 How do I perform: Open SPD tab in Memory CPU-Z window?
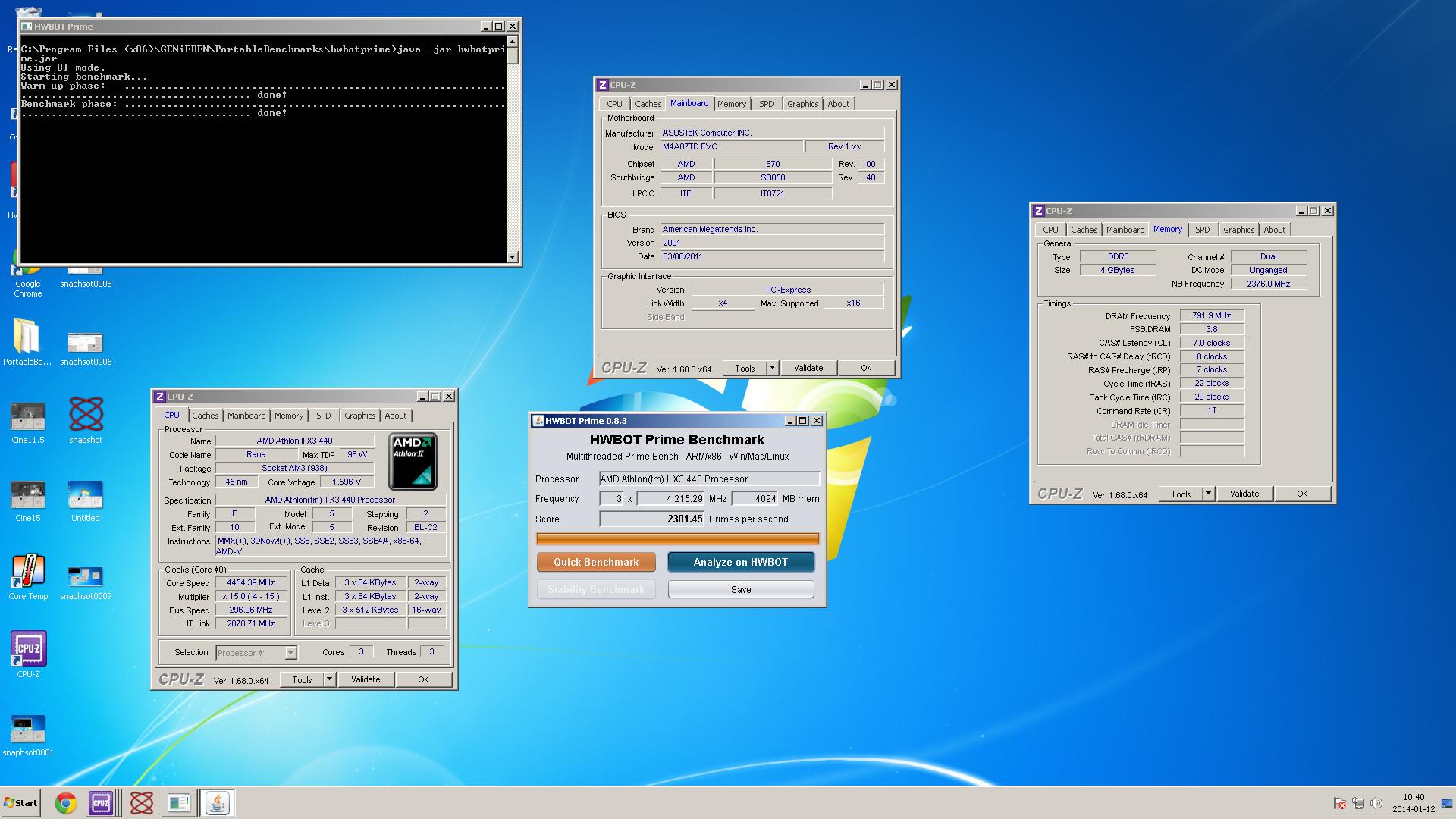tap(1203, 230)
